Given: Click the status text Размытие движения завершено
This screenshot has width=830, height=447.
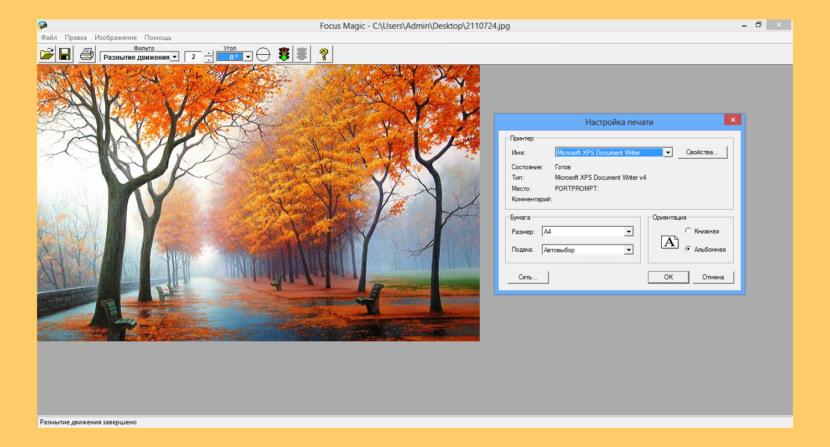Looking at the screenshot, I should pyautogui.click(x=88, y=422).
